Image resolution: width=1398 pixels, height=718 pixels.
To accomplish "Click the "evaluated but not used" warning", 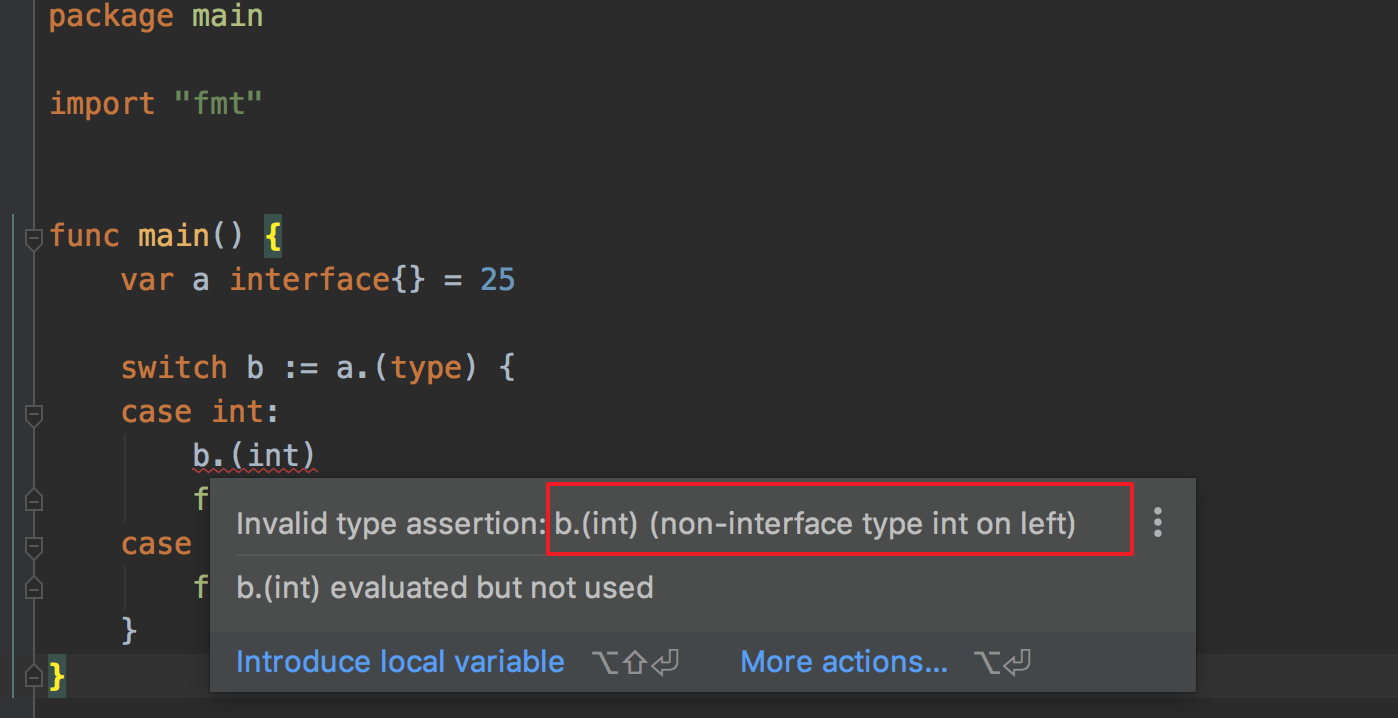I will click(445, 587).
